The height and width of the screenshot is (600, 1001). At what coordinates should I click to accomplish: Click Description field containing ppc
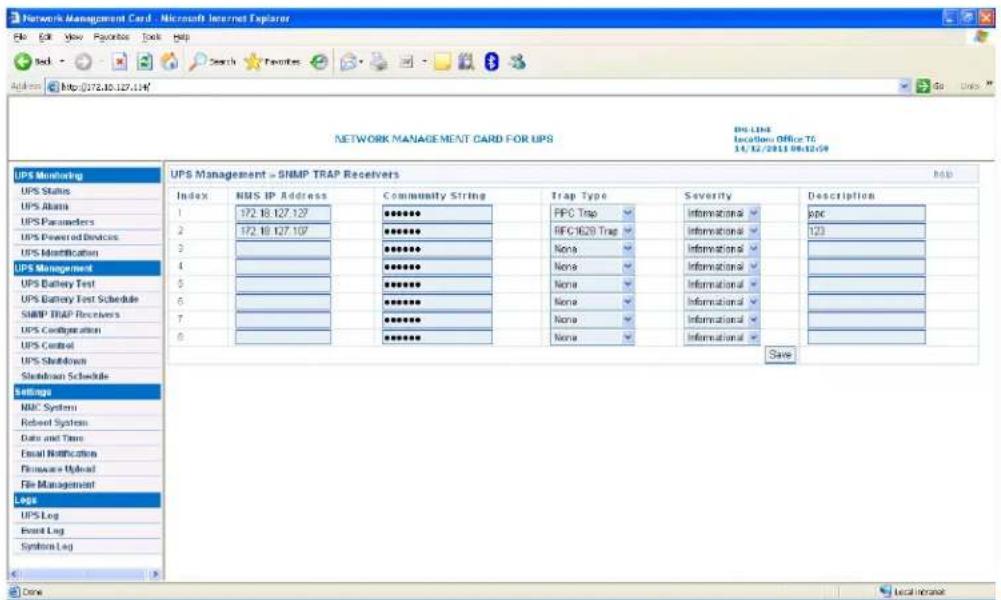(866, 213)
